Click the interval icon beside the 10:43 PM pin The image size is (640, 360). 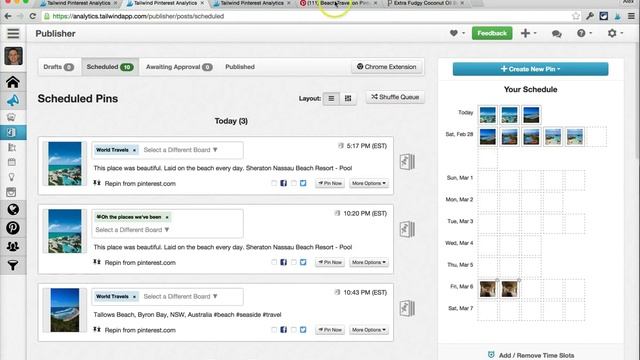point(407,309)
